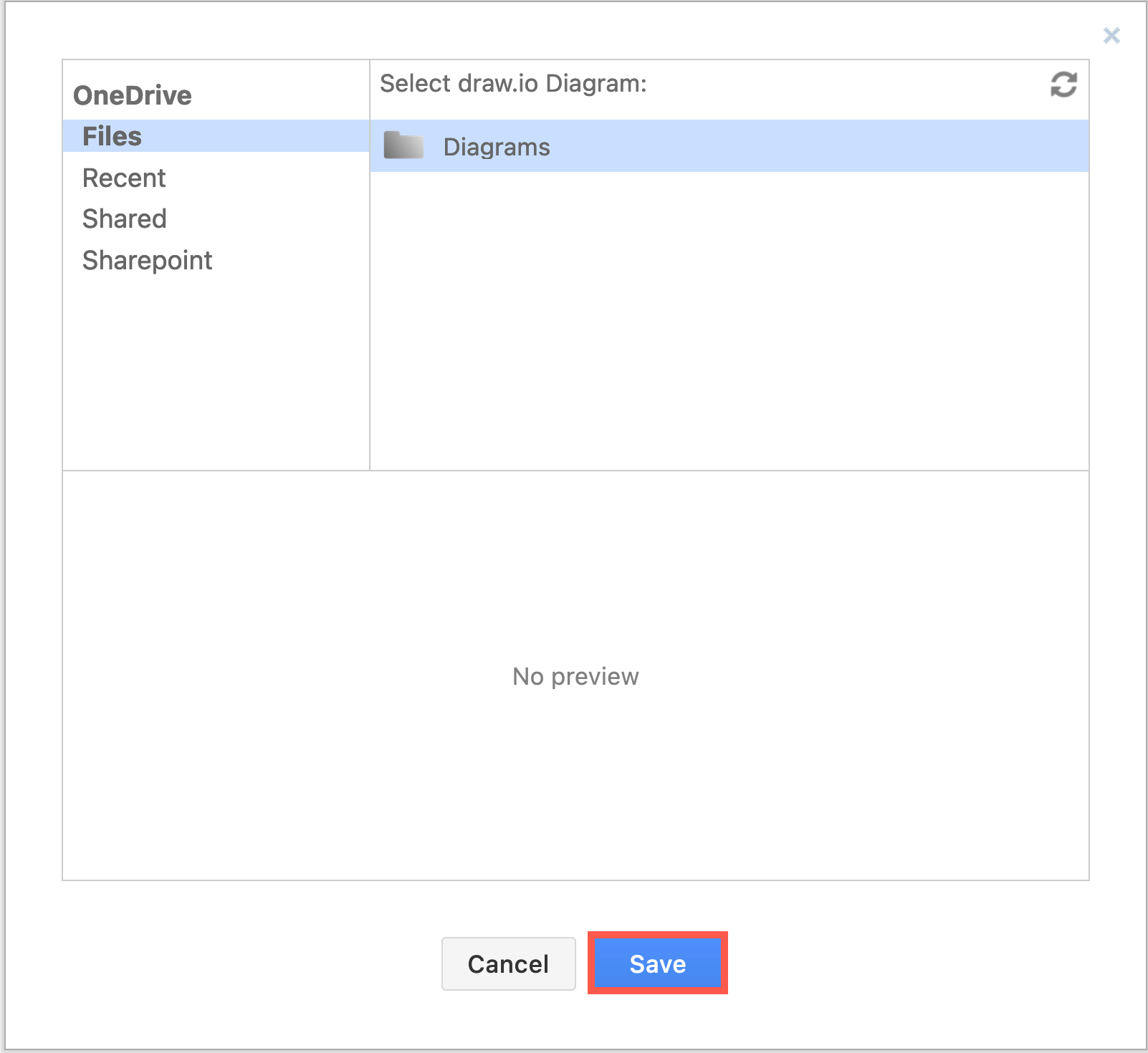Click the grey folder icon beside Diagrams

403,145
